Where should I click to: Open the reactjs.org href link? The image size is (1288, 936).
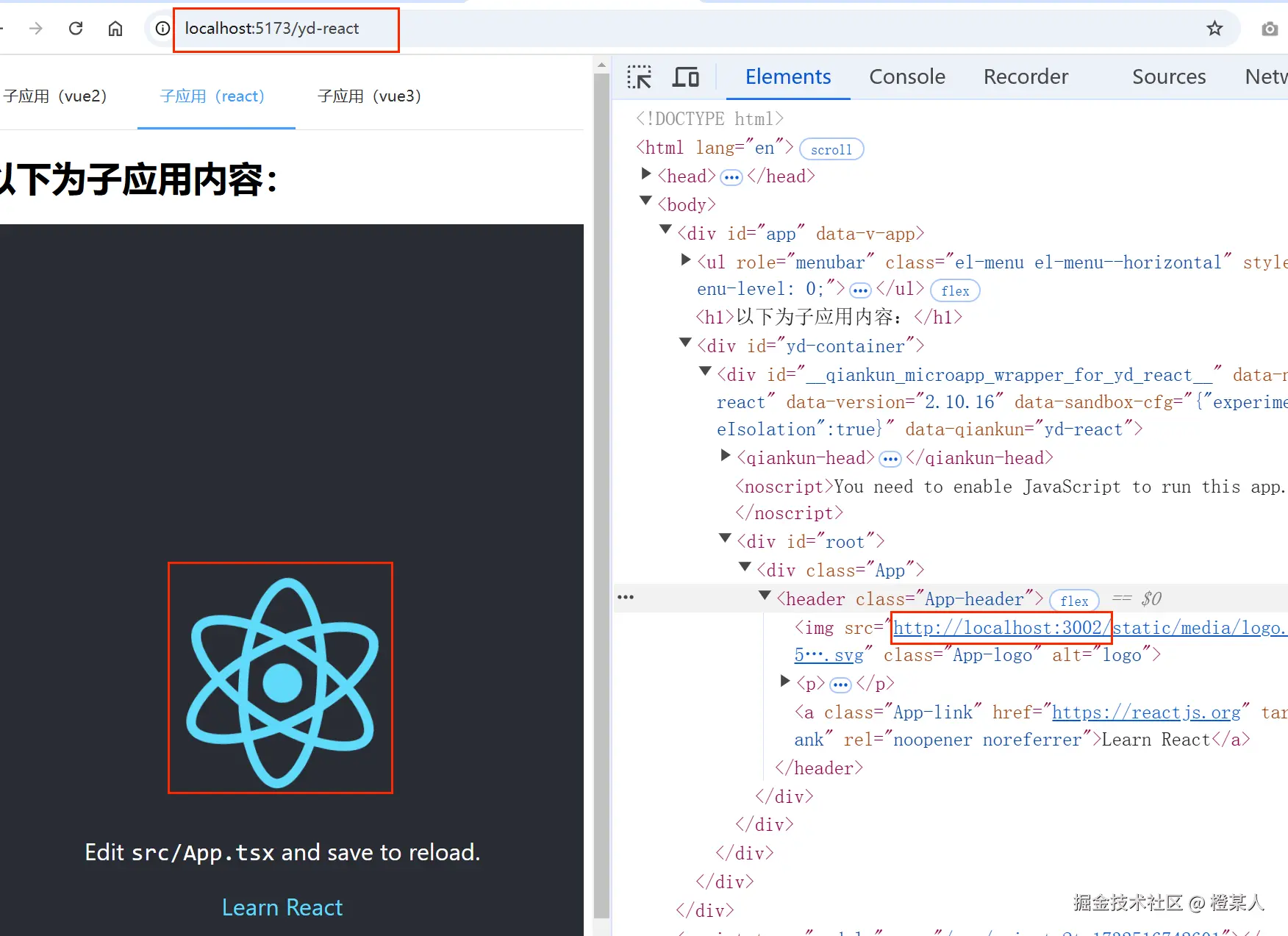tap(1146, 712)
